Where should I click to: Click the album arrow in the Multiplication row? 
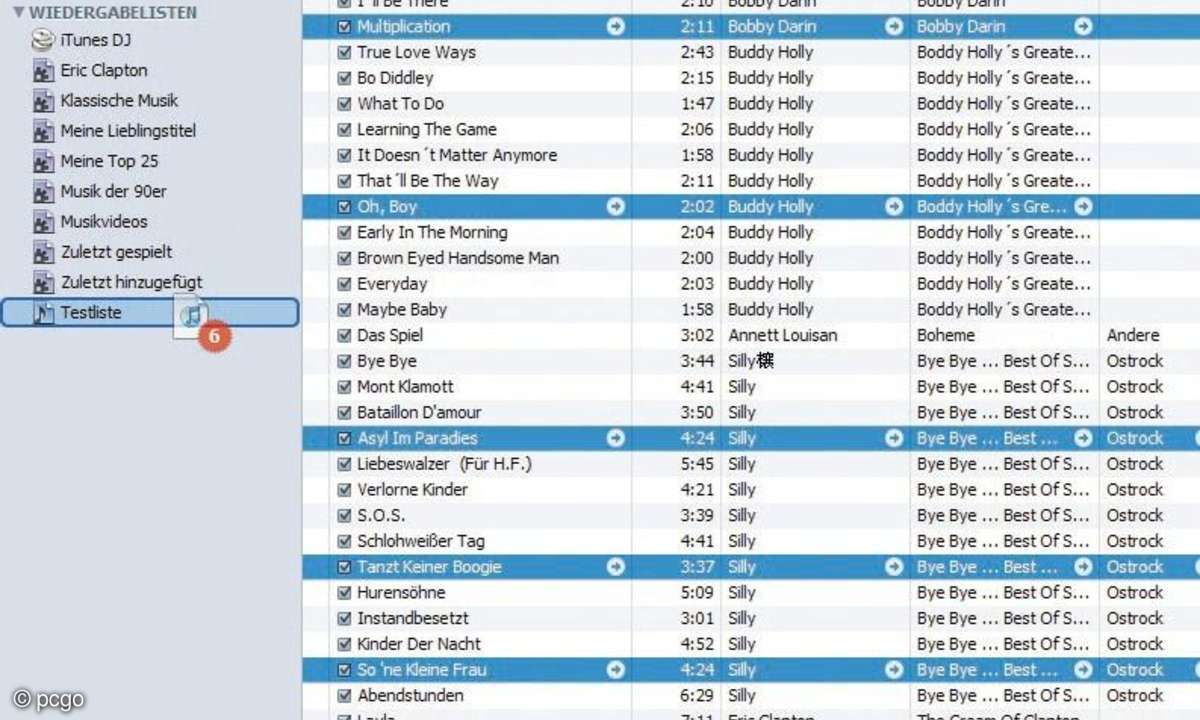tap(1083, 27)
